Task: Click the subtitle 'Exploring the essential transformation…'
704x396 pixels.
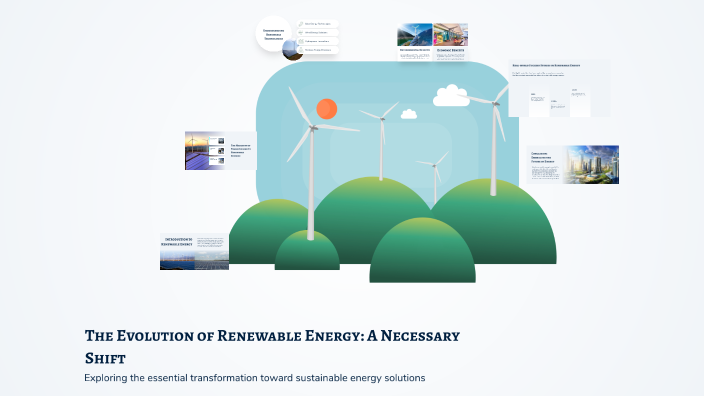Action: point(255,378)
